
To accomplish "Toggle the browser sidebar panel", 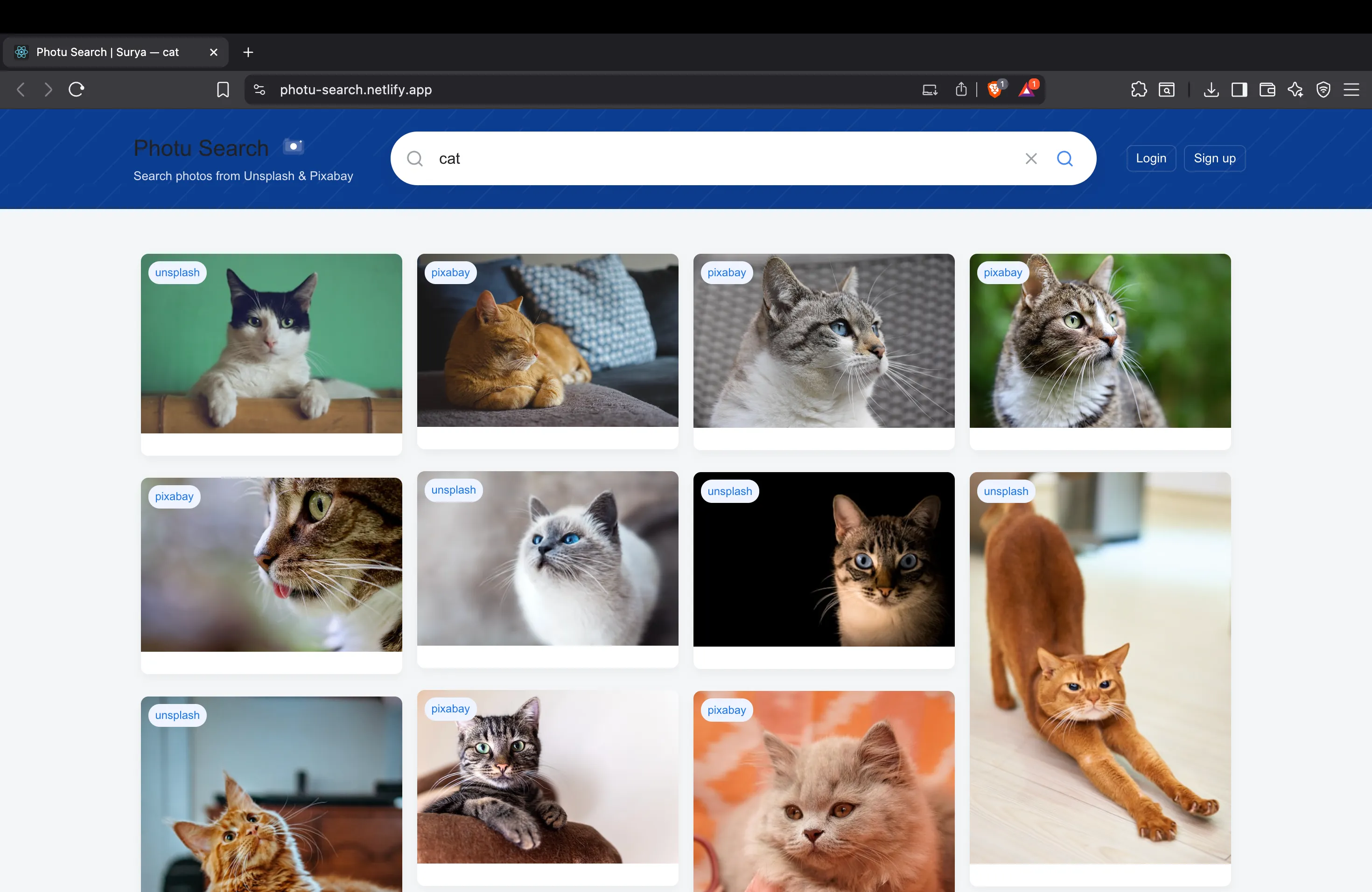I will coord(1239,89).
